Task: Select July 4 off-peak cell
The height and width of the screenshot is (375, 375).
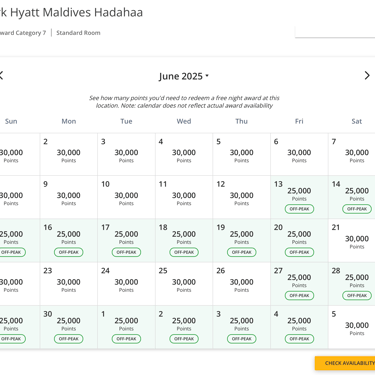Action: click(x=299, y=327)
